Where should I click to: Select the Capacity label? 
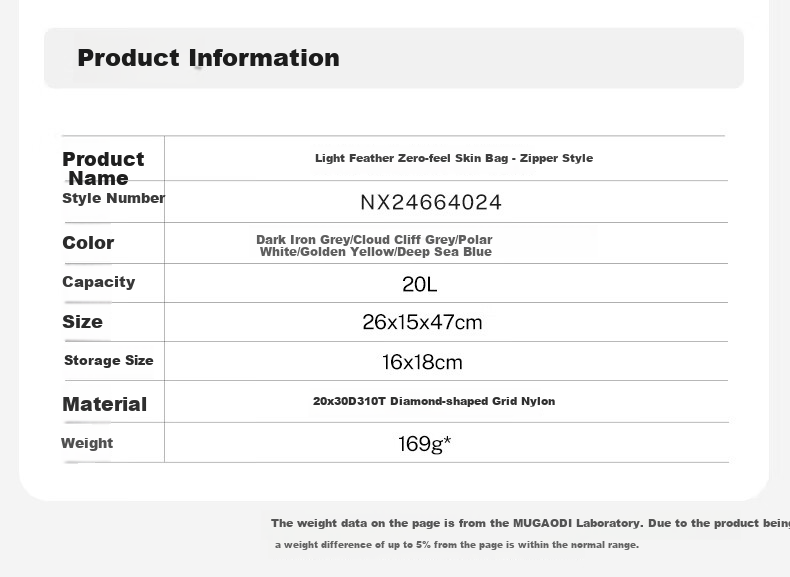click(x=99, y=282)
